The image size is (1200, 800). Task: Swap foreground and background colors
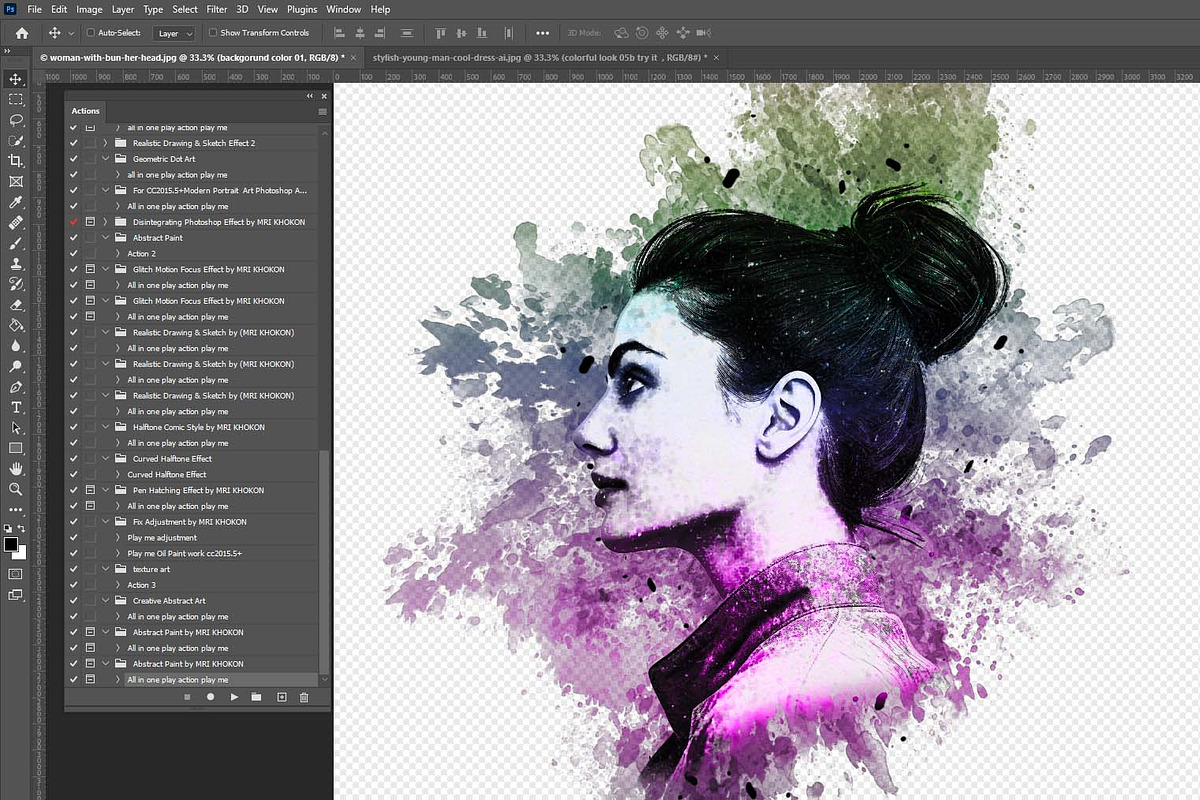22,528
